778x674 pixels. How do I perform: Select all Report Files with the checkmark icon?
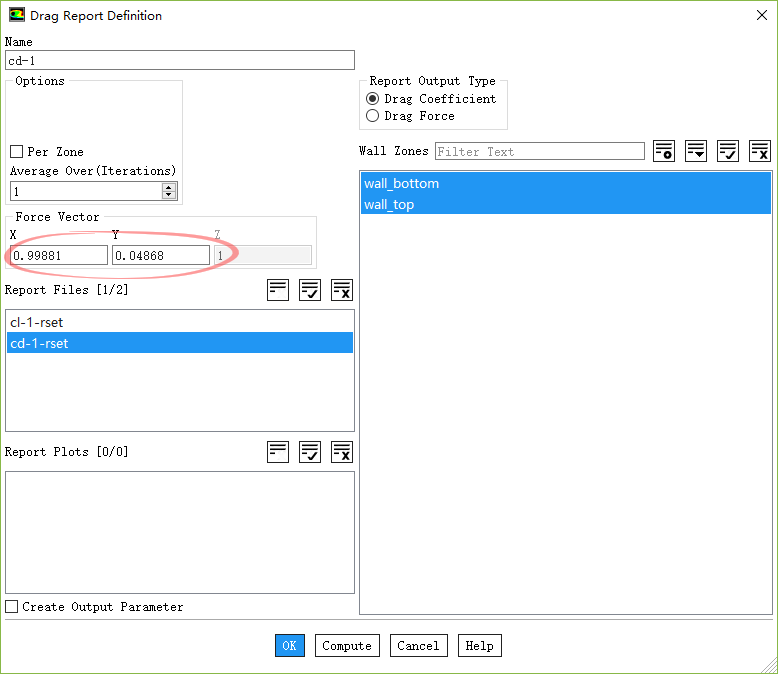point(310,290)
